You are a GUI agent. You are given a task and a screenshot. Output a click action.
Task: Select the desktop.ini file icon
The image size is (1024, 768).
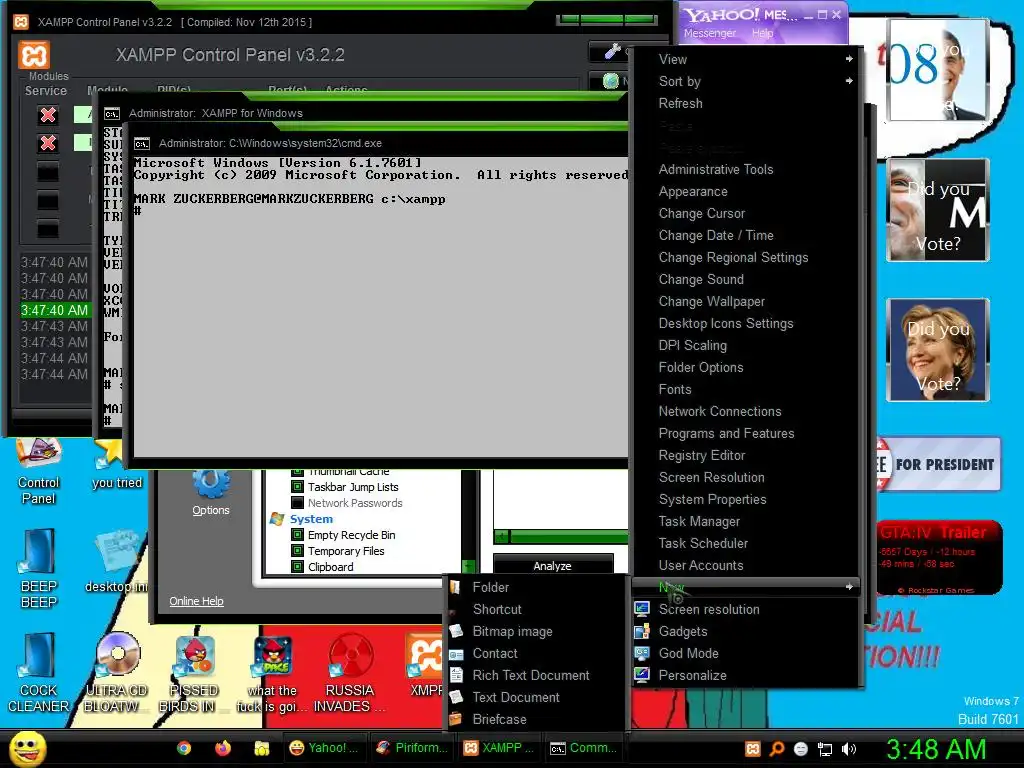tap(116, 563)
